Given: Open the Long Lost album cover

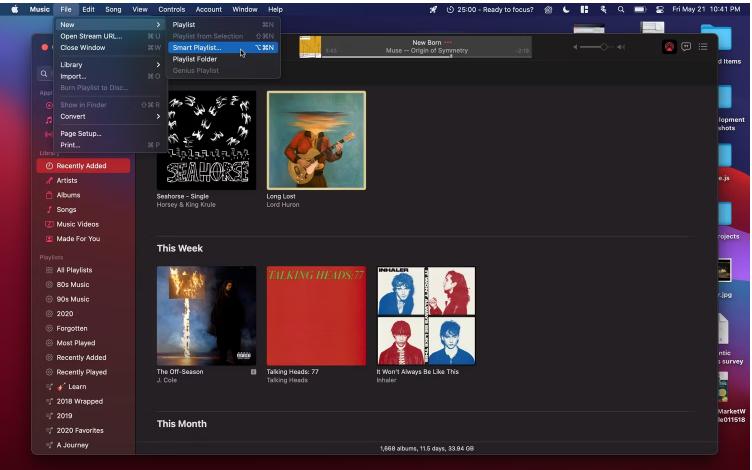Looking at the screenshot, I should (x=317, y=140).
